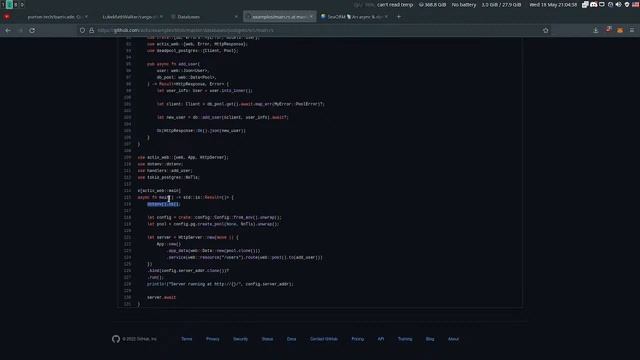Switch to the barricade tab
640x360 pixels.
click(x=54, y=17)
